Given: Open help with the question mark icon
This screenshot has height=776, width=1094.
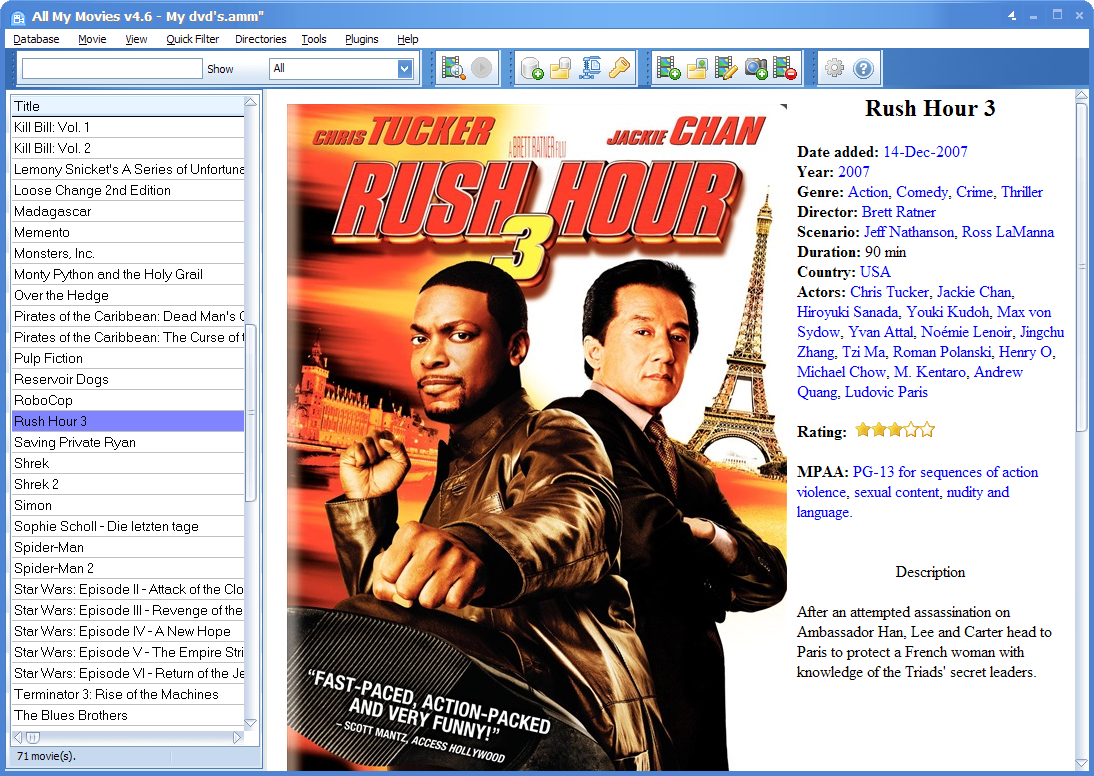Looking at the screenshot, I should [863, 68].
